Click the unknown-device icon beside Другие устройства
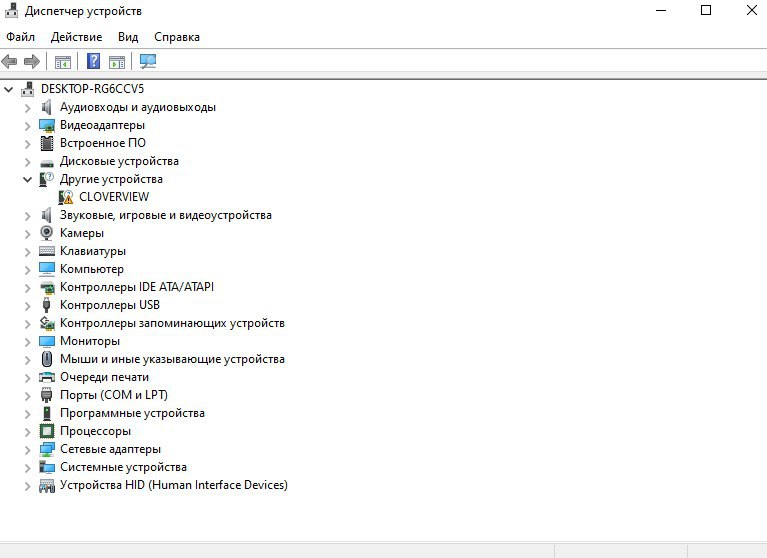The image size is (767, 558). [46, 179]
